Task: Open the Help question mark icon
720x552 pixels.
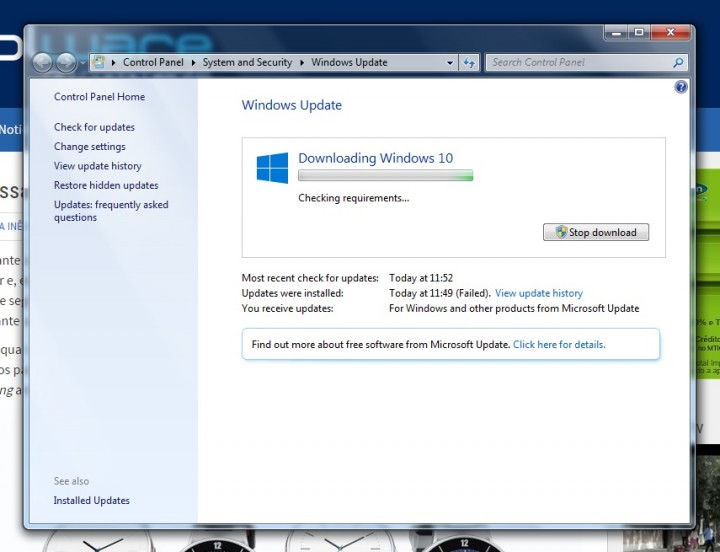Action: [681, 87]
